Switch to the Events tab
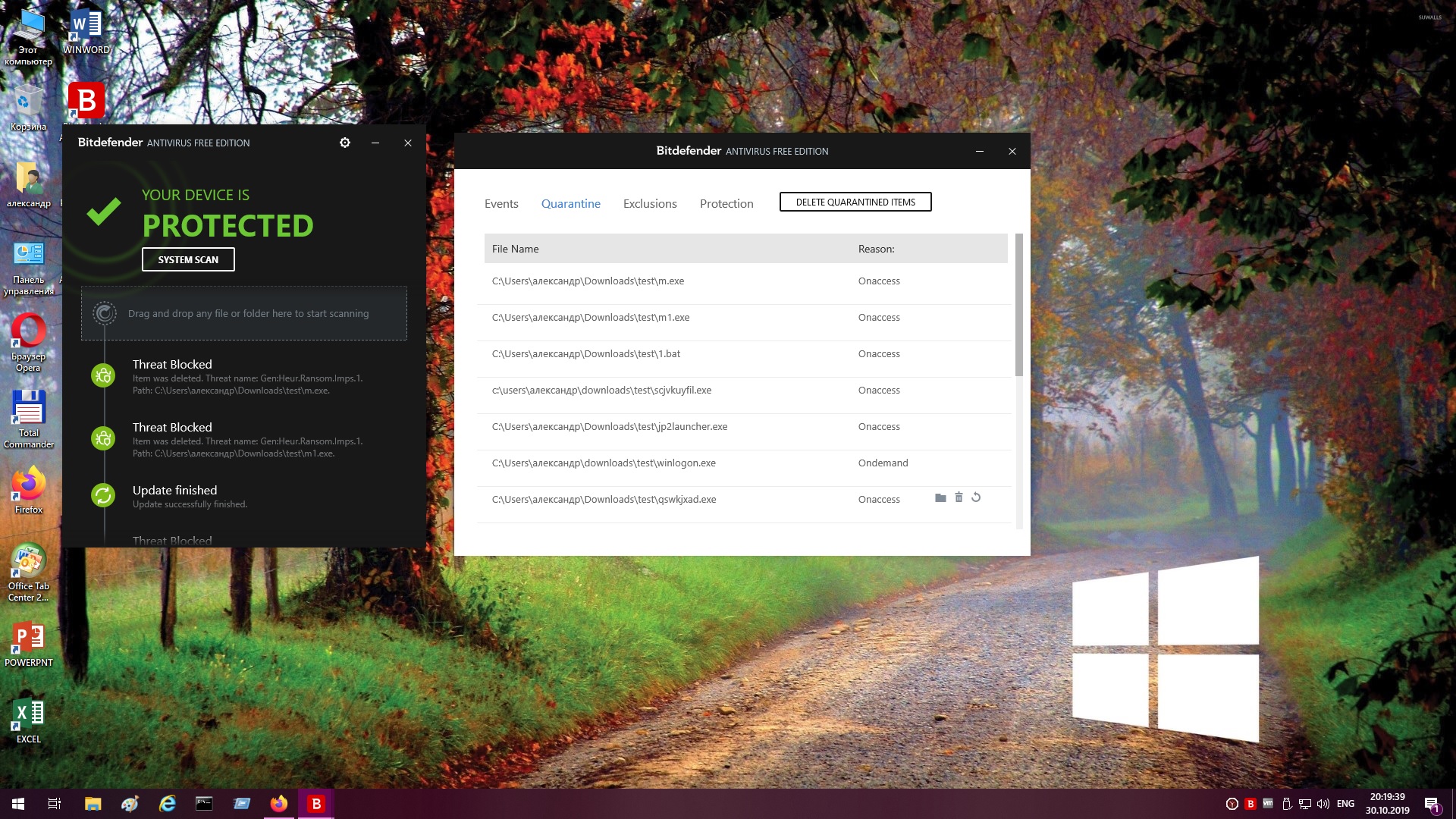The image size is (1456, 819). [501, 203]
